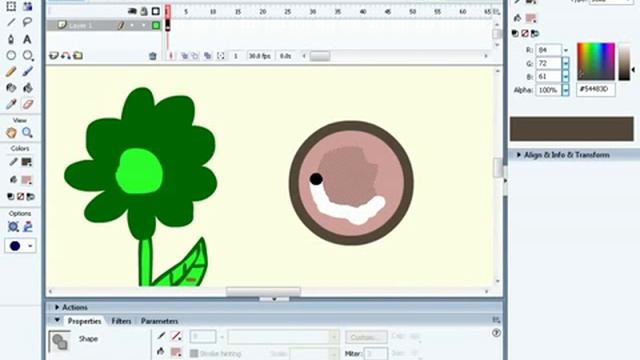Delete layer with the trash icon
Image resolution: width=640 pixels, height=360 pixels.
point(153,56)
